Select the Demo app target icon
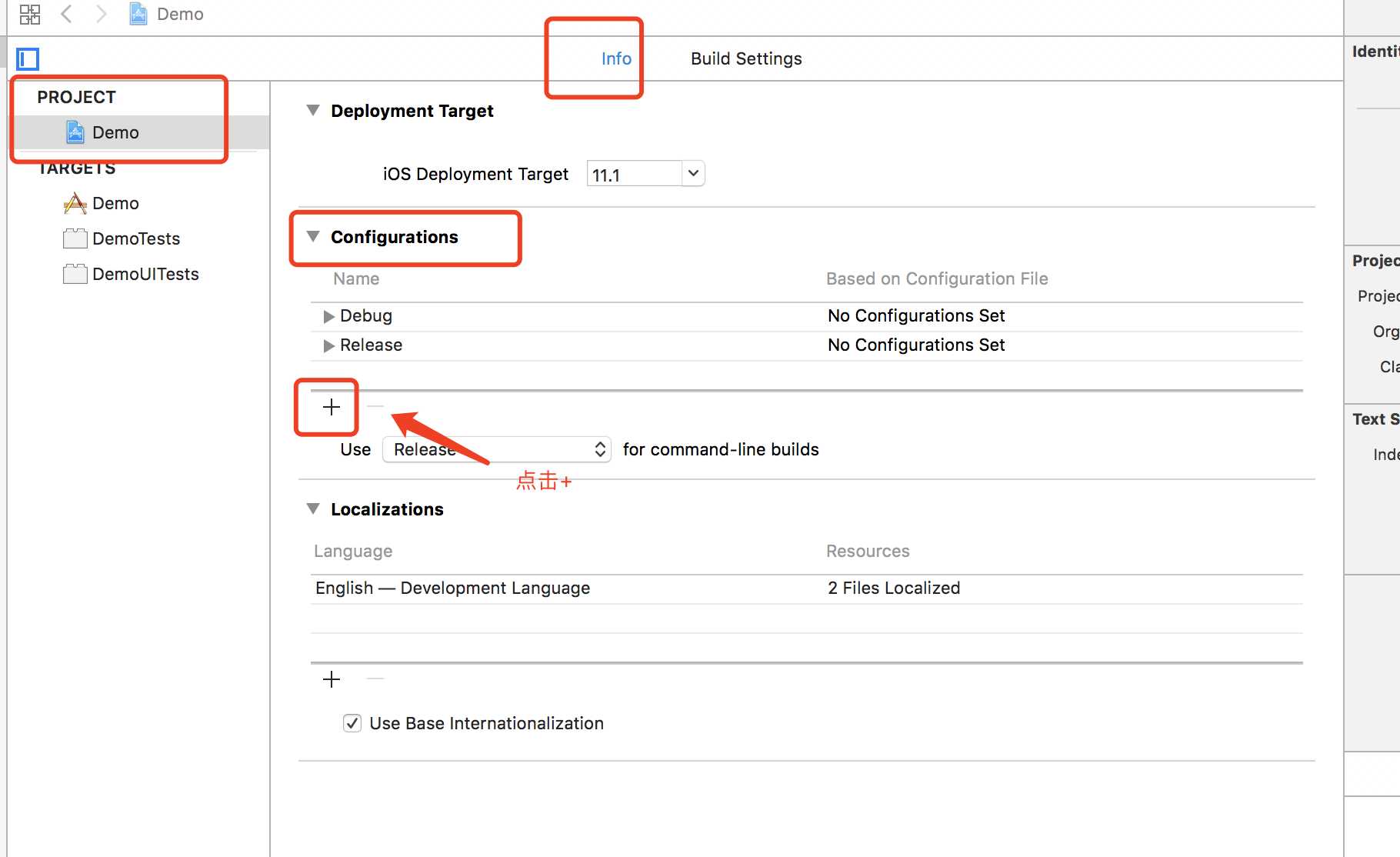 coord(75,203)
